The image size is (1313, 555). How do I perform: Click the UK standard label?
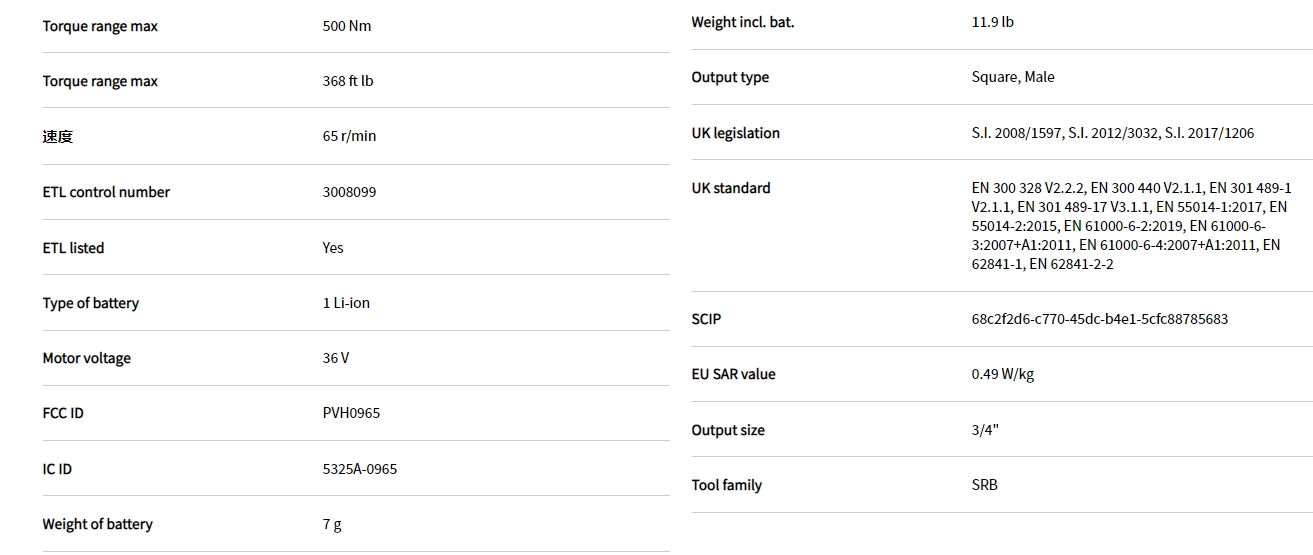pos(730,188)
